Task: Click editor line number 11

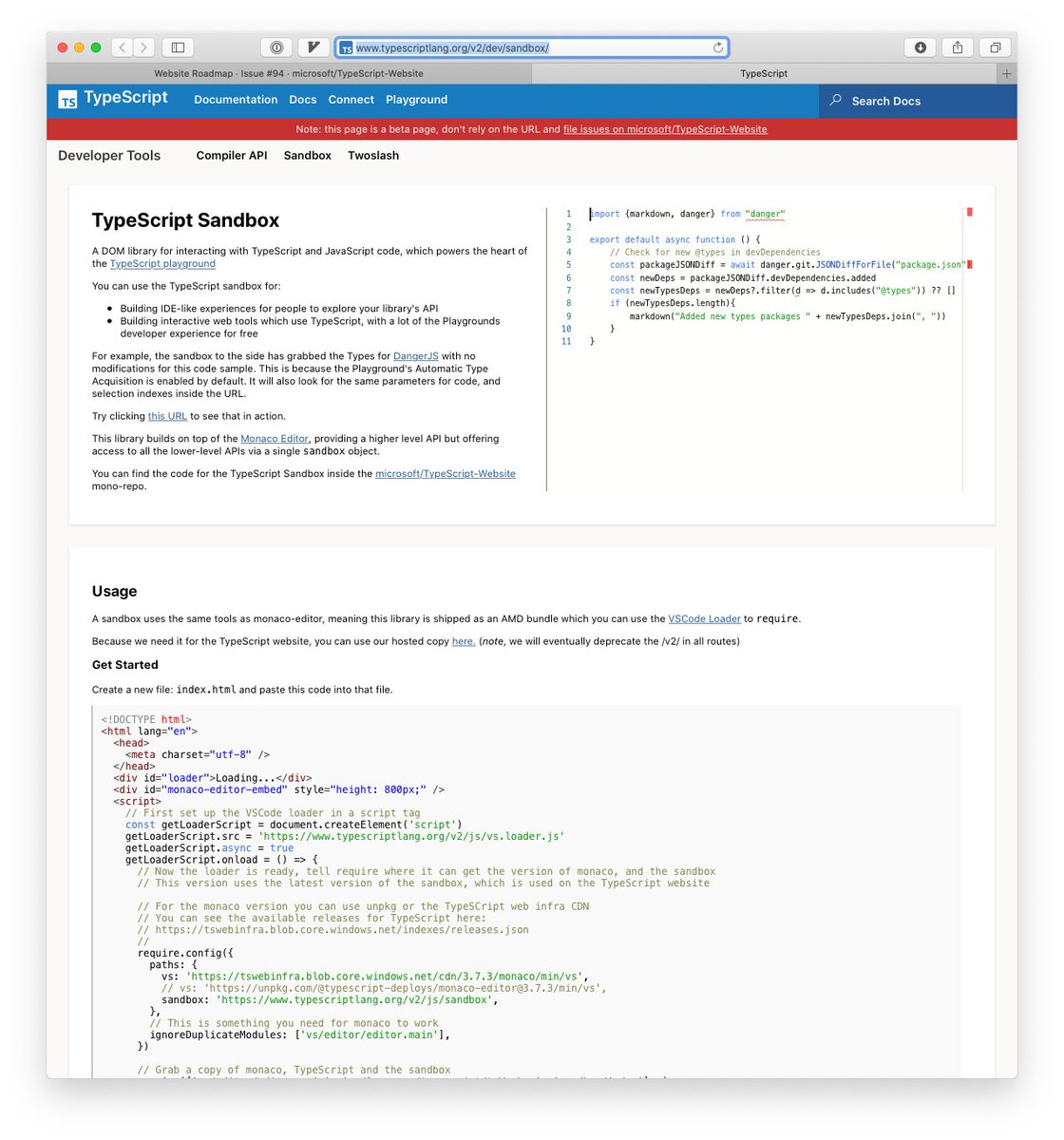Action: coord(567,341)
